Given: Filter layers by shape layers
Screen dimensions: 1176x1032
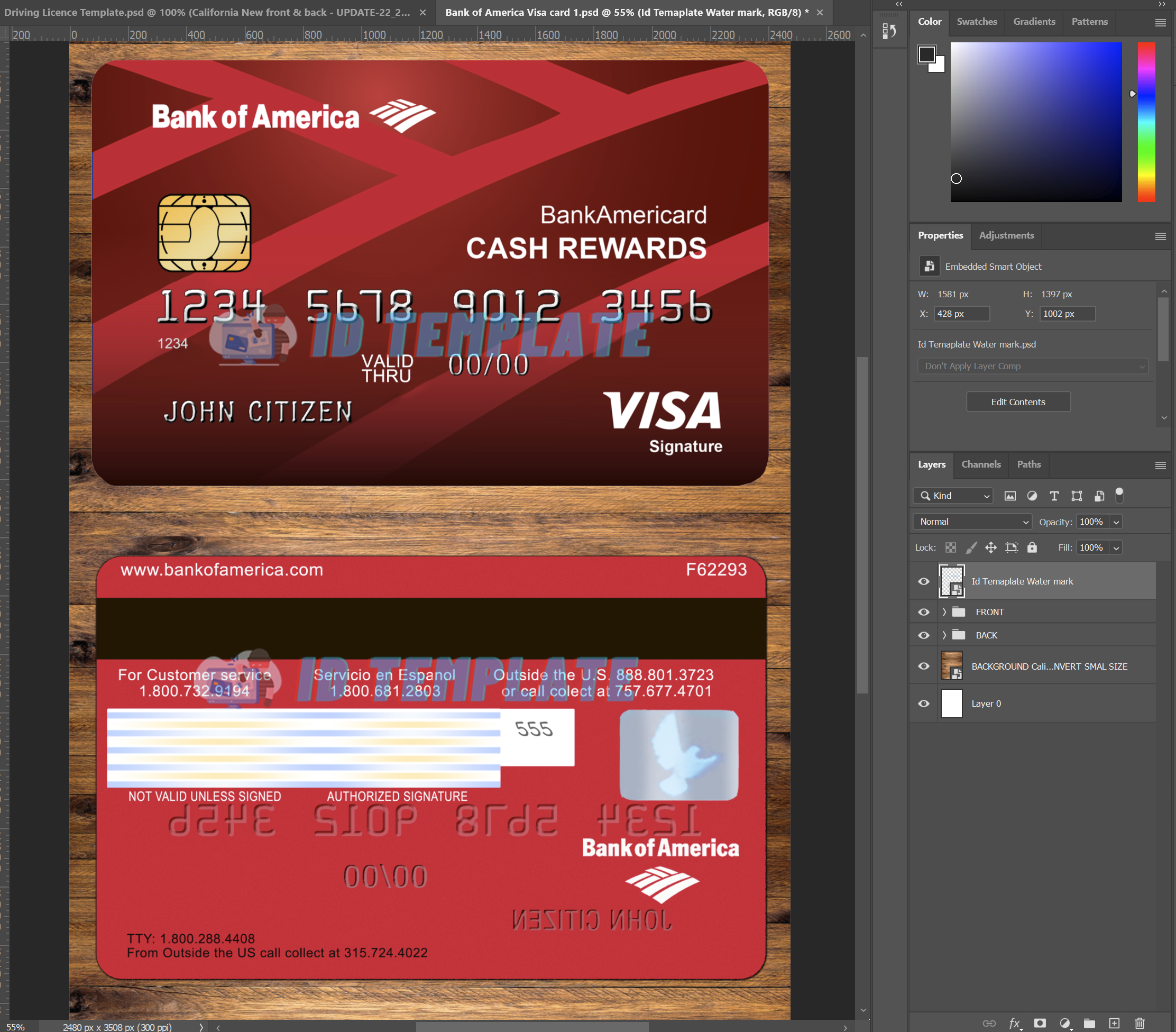Looking at the screenshot, I should tap(1077, 496).
